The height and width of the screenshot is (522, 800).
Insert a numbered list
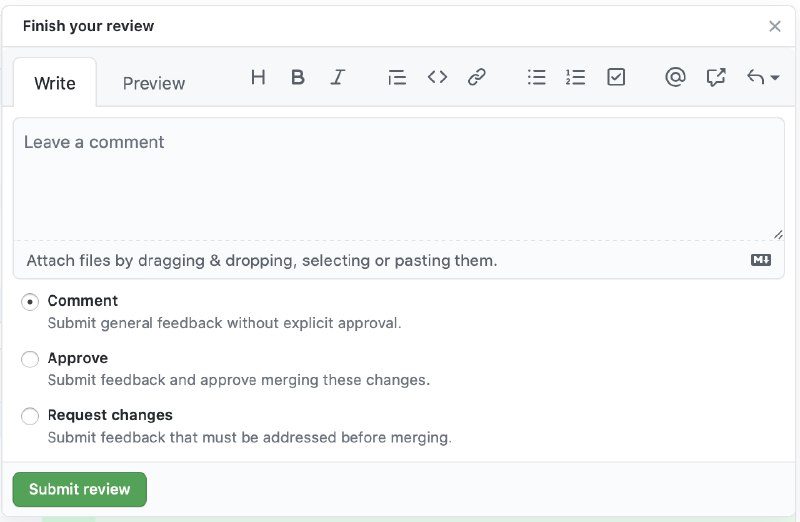click(575, 77)
